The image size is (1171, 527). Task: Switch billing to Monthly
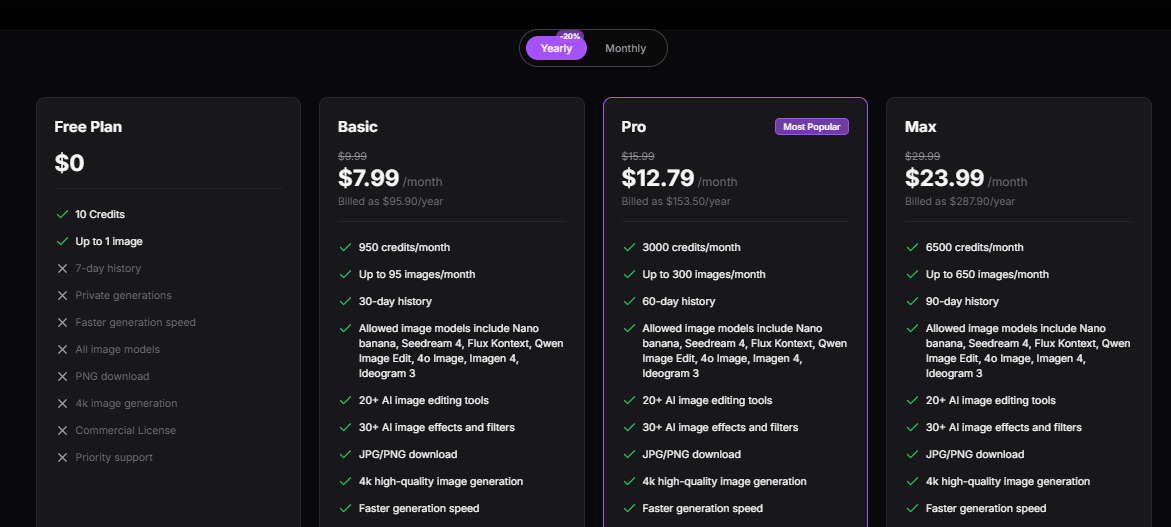coord(625,48)
